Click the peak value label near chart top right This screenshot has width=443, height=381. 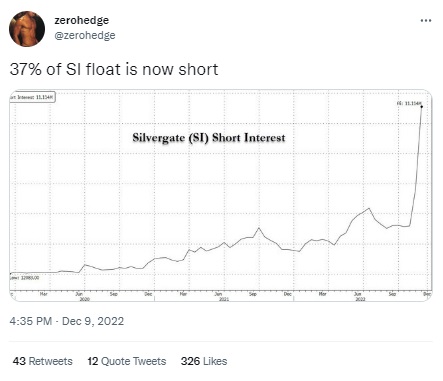click(x=409, y=103)
